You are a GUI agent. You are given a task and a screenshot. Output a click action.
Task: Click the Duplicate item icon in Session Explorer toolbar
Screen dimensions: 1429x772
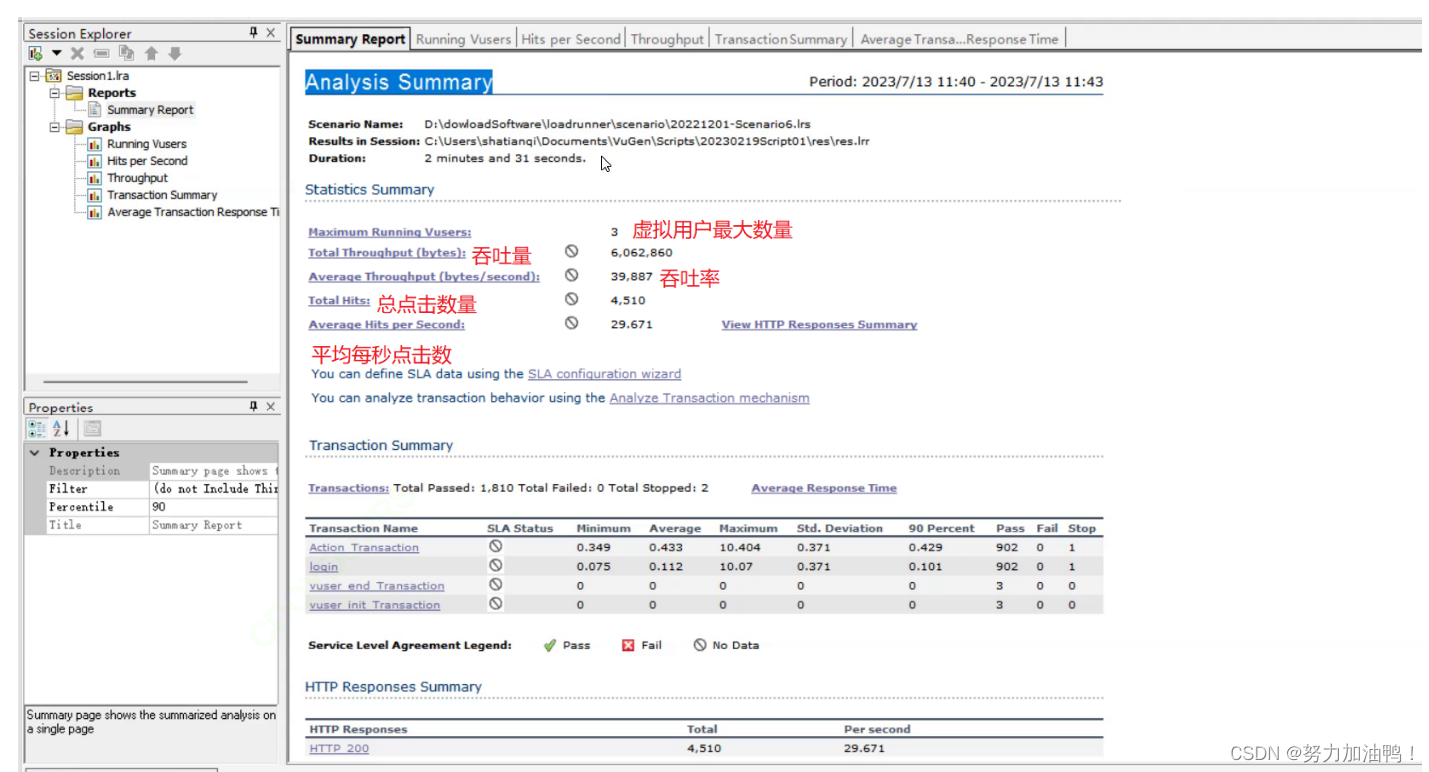[126, 53]
